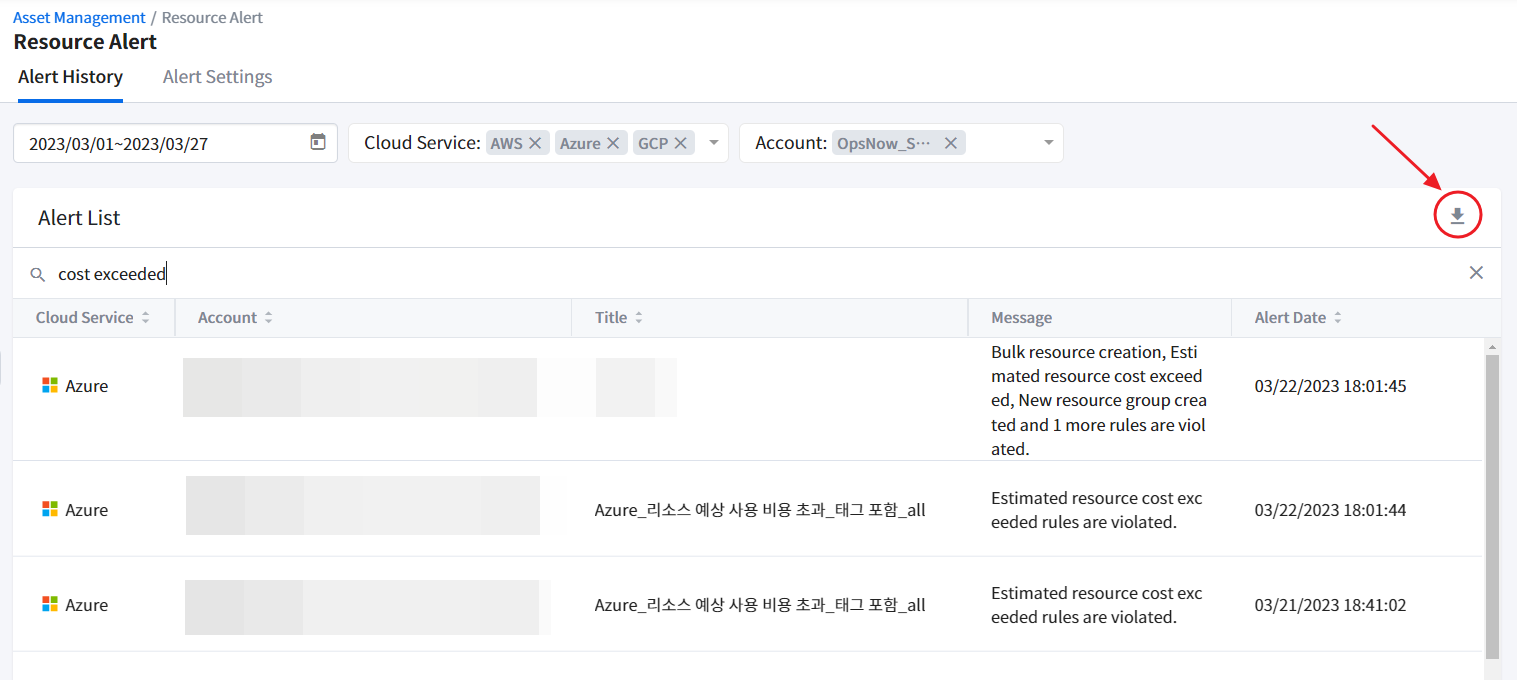Remove the GCP cloud service tag

click(x=680, y=143)
